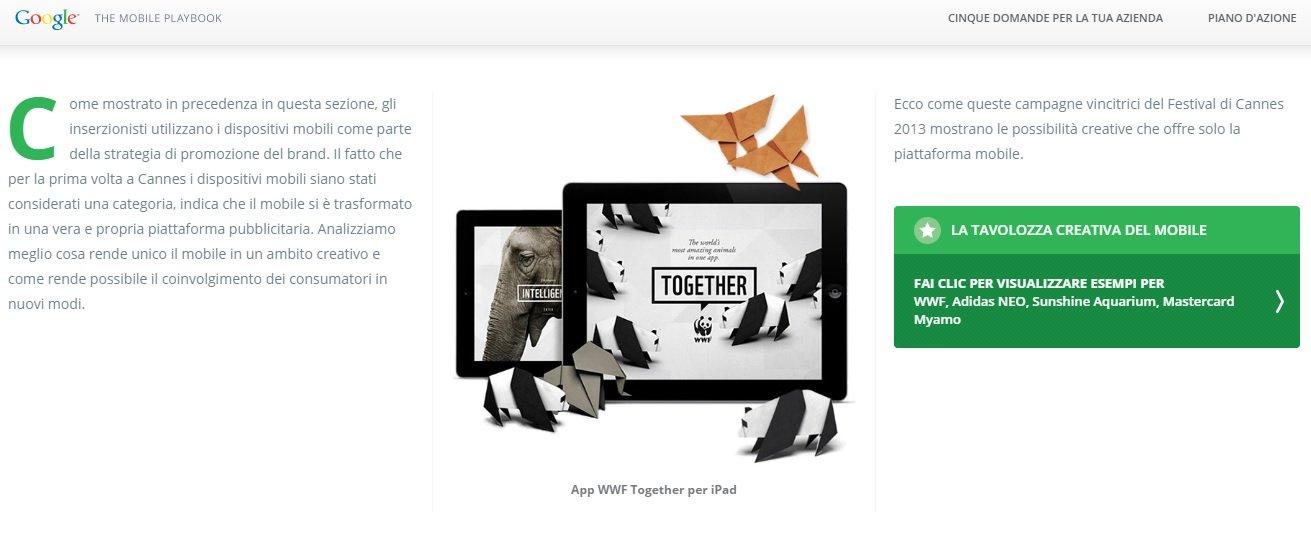Screen dimensions: 1311x539
Task: Click the WWF, Adidas NEO examples list
Action: 1074,310
